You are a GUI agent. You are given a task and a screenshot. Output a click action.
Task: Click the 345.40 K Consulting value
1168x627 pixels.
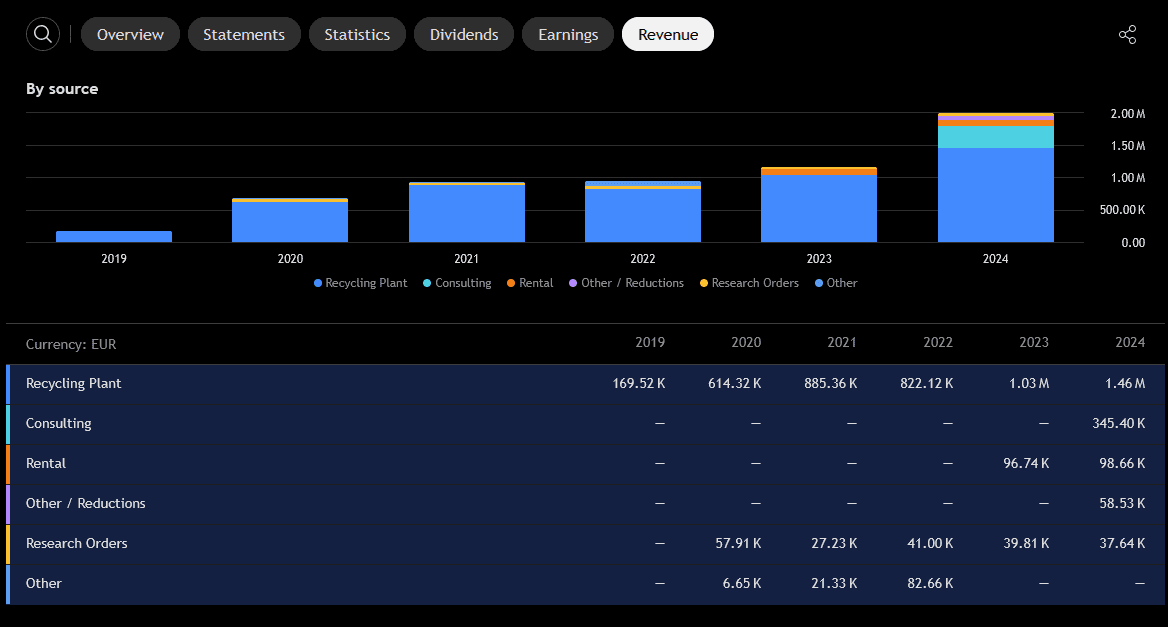(x=1119, y=424)
